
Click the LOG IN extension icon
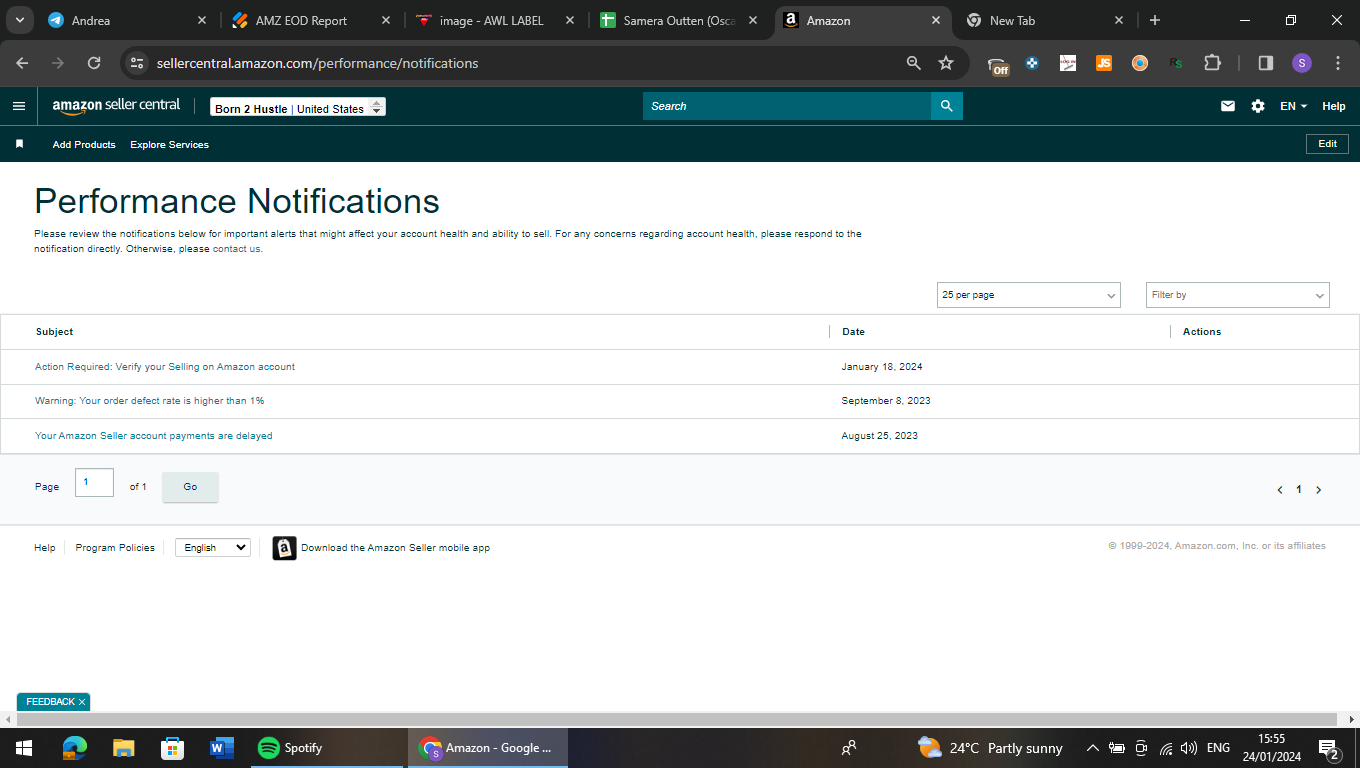pyautogui.click(x=1068, y=63)
